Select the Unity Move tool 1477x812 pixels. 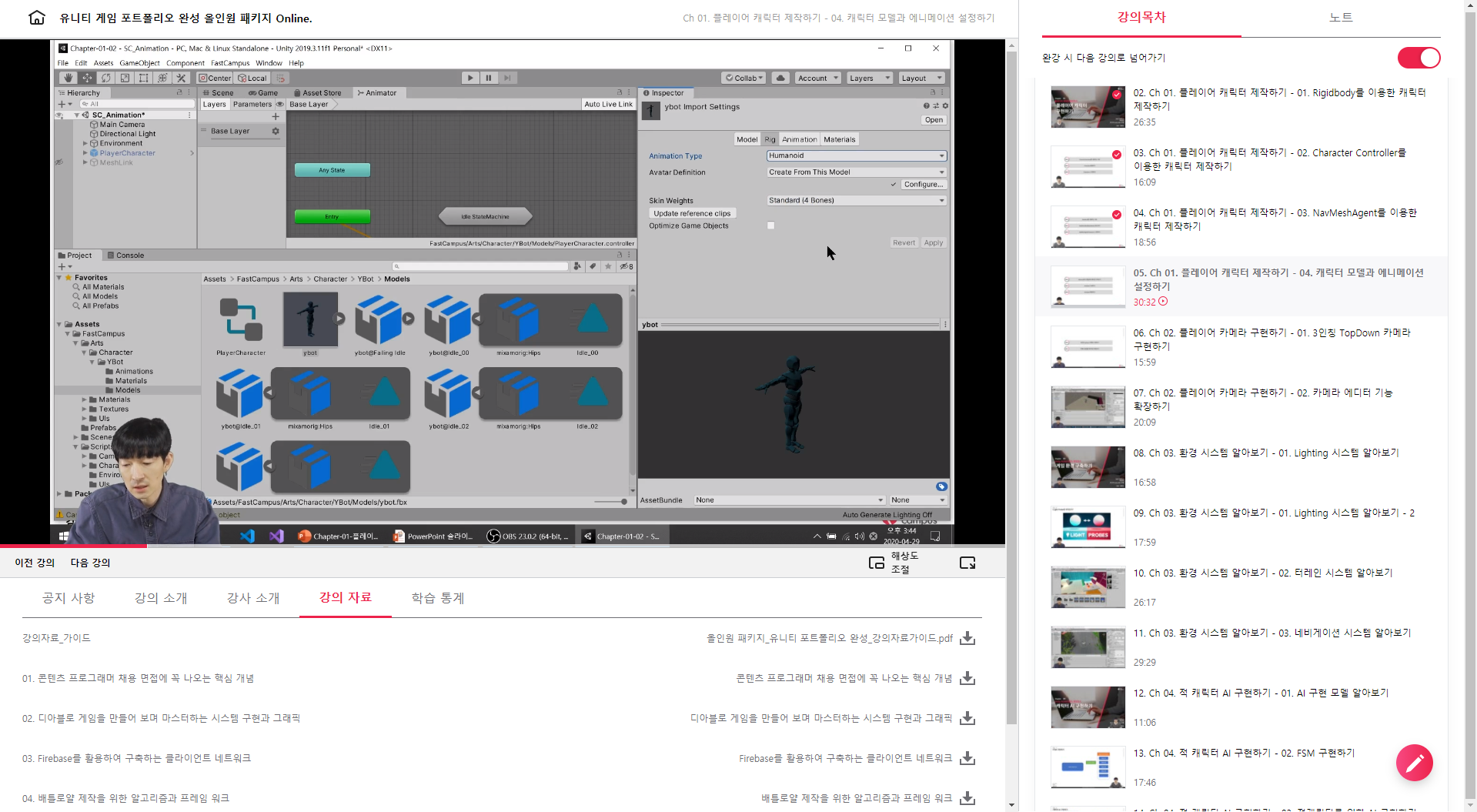point(87,78)
